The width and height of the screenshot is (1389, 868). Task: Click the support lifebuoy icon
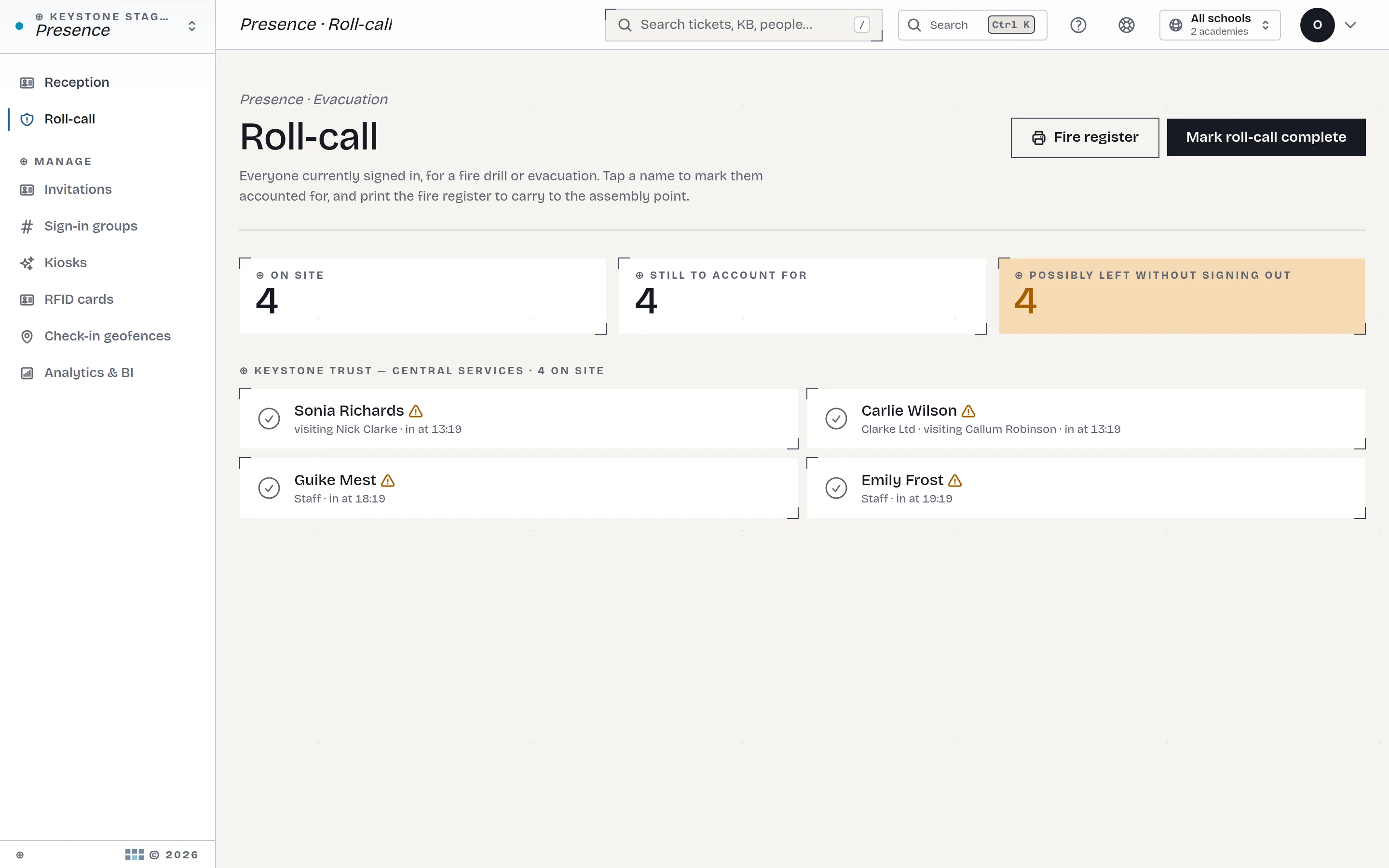(x=1126, y=25)
